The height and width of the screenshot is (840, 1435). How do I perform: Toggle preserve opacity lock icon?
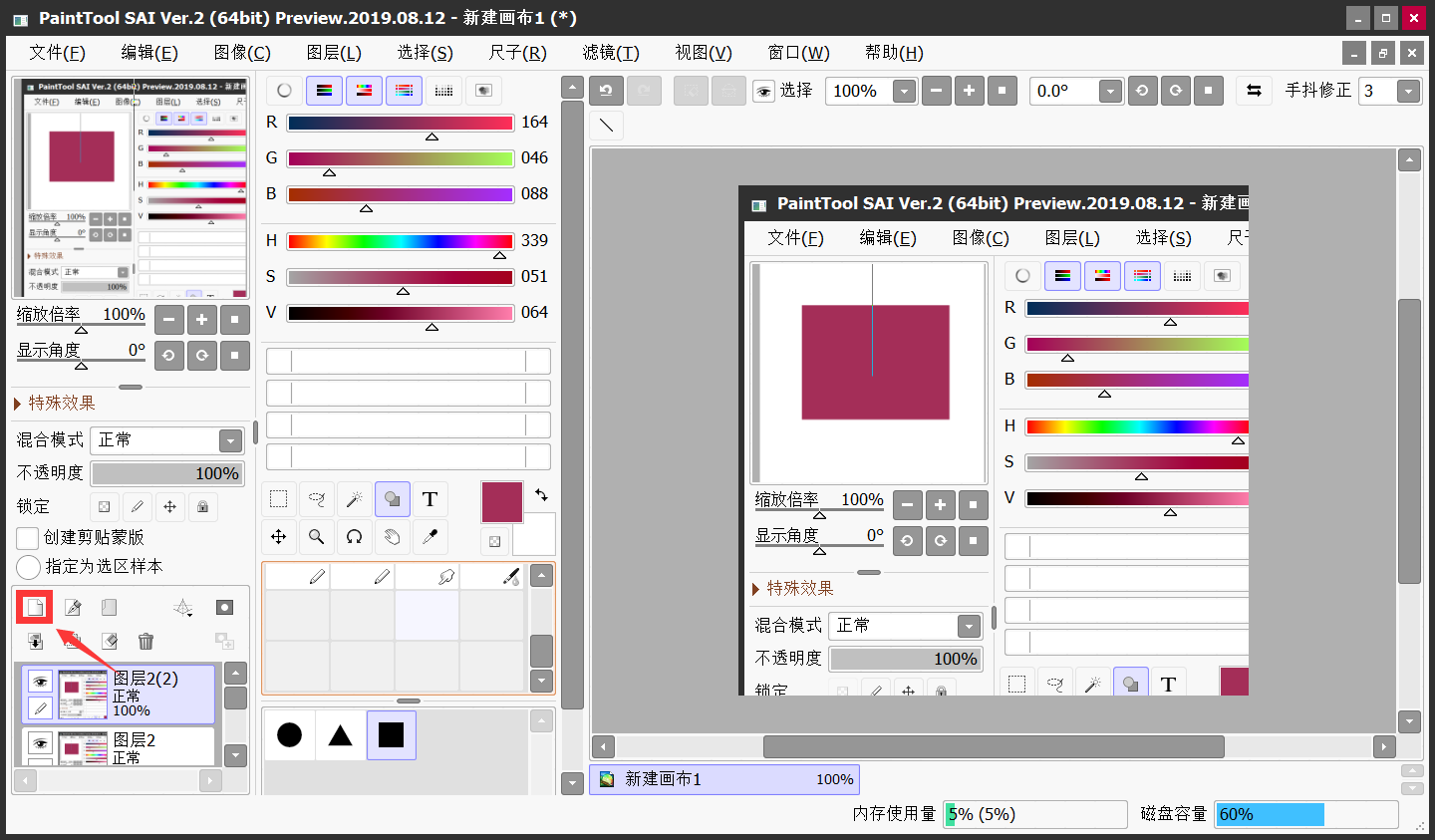pos(105,506)
